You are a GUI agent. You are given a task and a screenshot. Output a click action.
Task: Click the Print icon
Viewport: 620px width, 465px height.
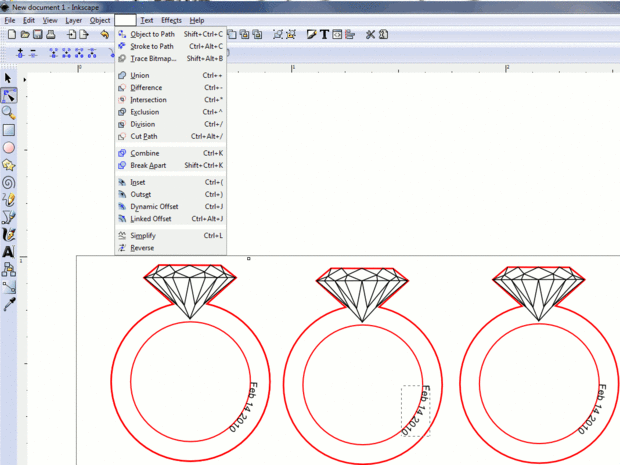click(51, 34)
